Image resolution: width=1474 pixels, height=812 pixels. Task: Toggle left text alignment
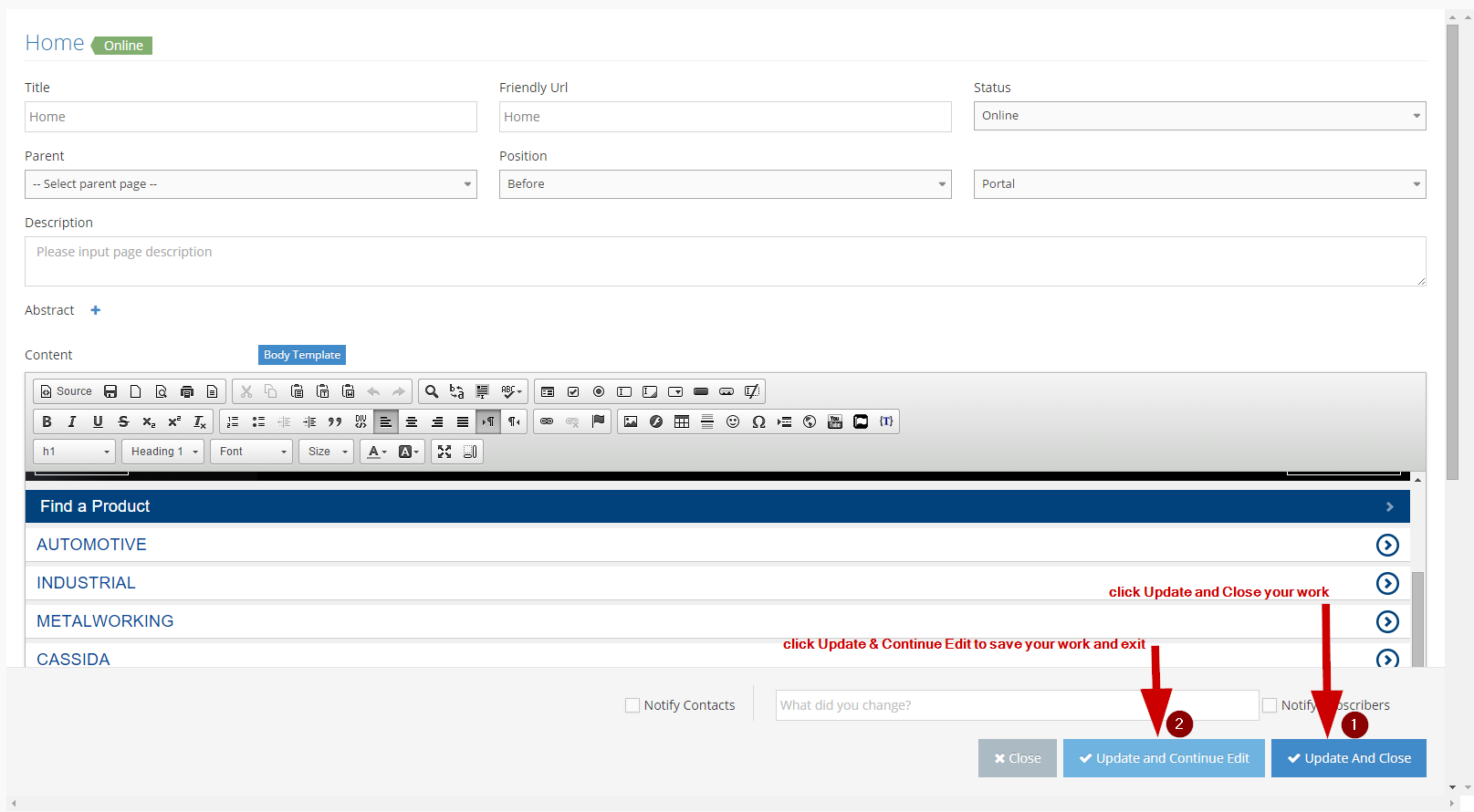[x=386, y=422]
